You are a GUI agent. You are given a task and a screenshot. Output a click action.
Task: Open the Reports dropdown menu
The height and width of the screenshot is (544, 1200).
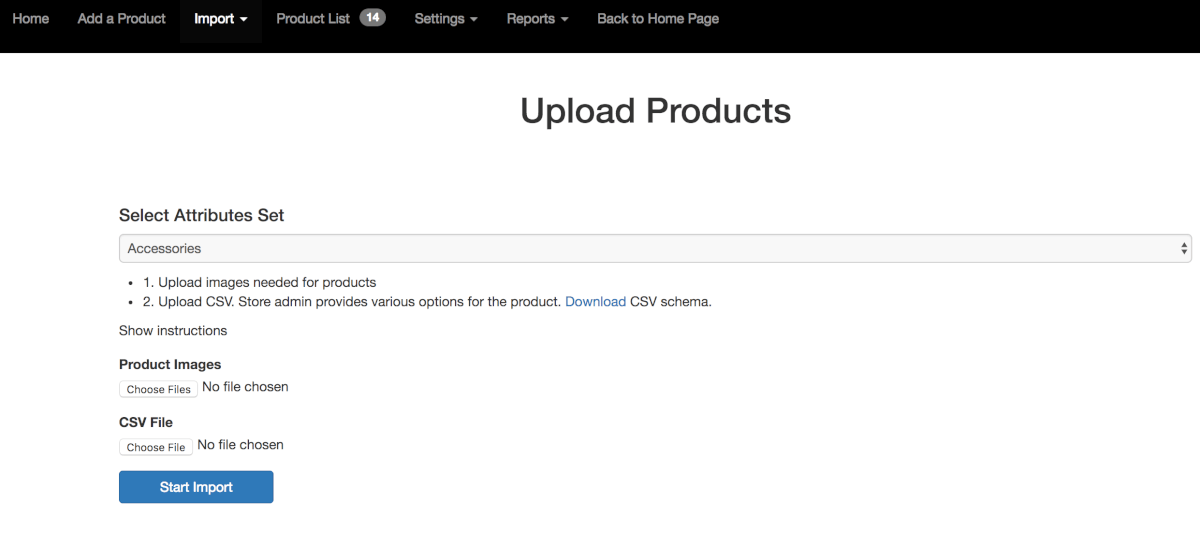[531, 19]
